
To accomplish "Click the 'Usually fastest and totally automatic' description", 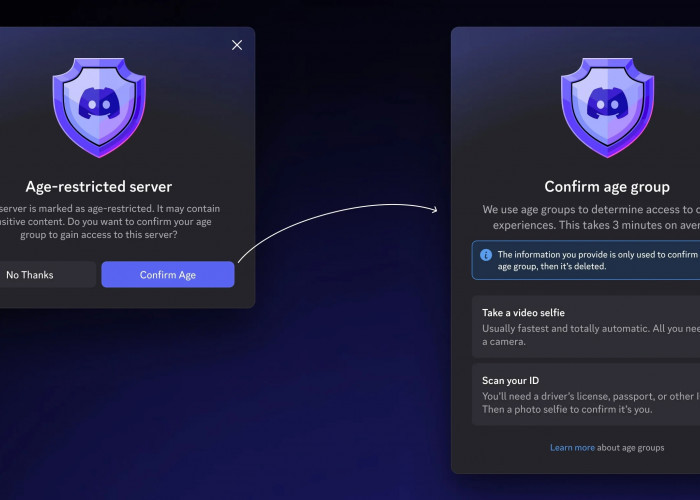I will [591, 335].
